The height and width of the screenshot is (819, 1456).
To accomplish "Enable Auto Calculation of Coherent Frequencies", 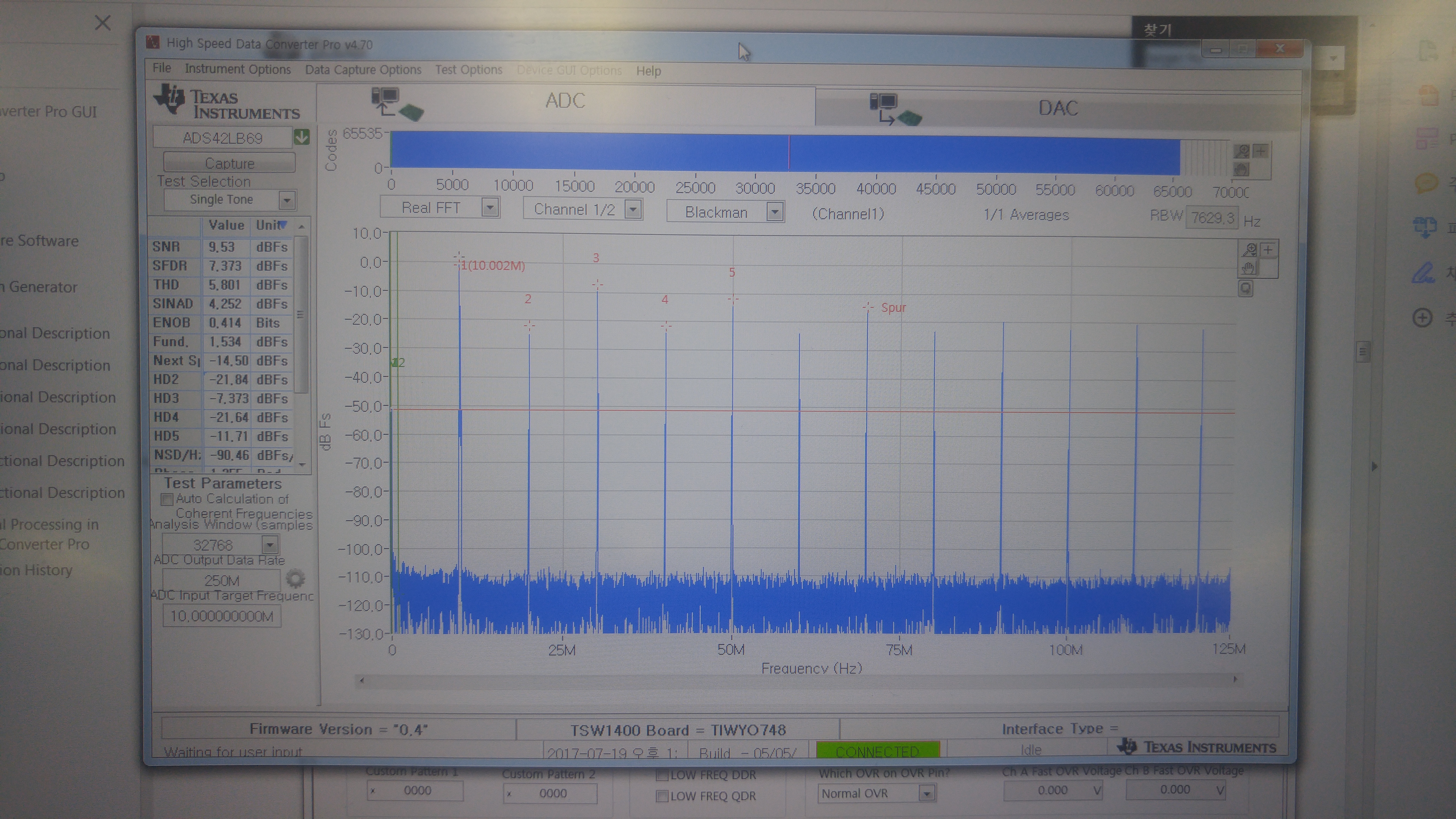I will tap(167, 500).
